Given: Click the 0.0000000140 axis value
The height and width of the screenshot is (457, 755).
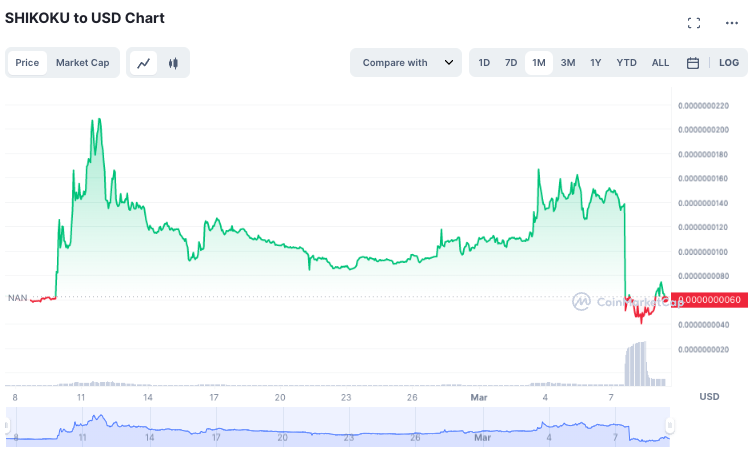Looking at the screenshot, I should [703, 203].
